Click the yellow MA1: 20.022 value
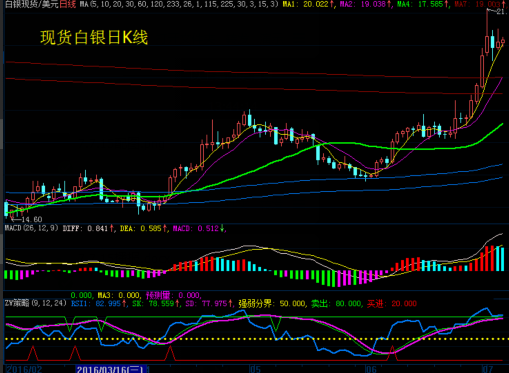The width and height of the screenshot is (509, 373). [307, 4]
